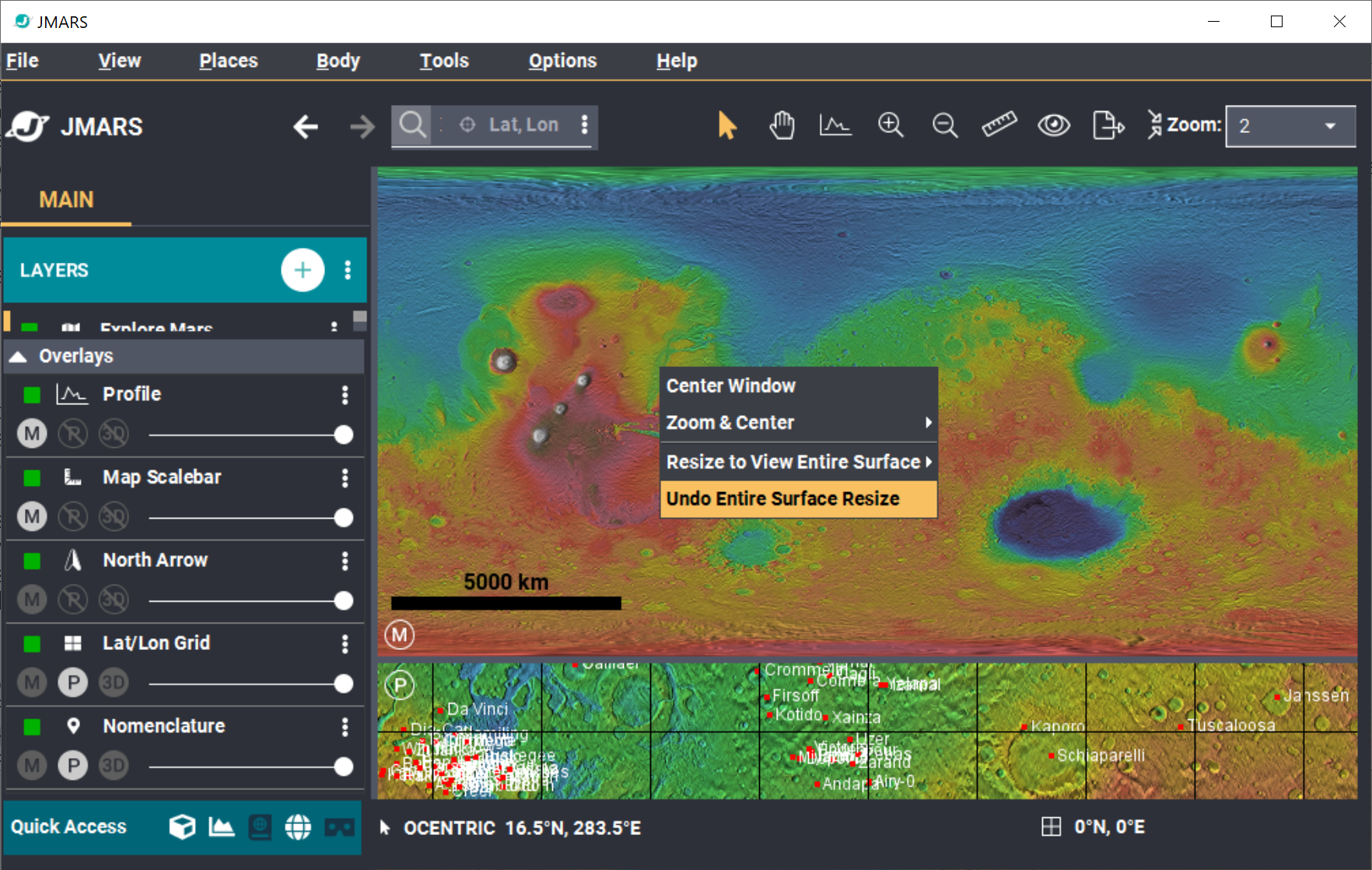
Task: Adjust the Nomenclature opacity slider
Action: click(343, 767)
